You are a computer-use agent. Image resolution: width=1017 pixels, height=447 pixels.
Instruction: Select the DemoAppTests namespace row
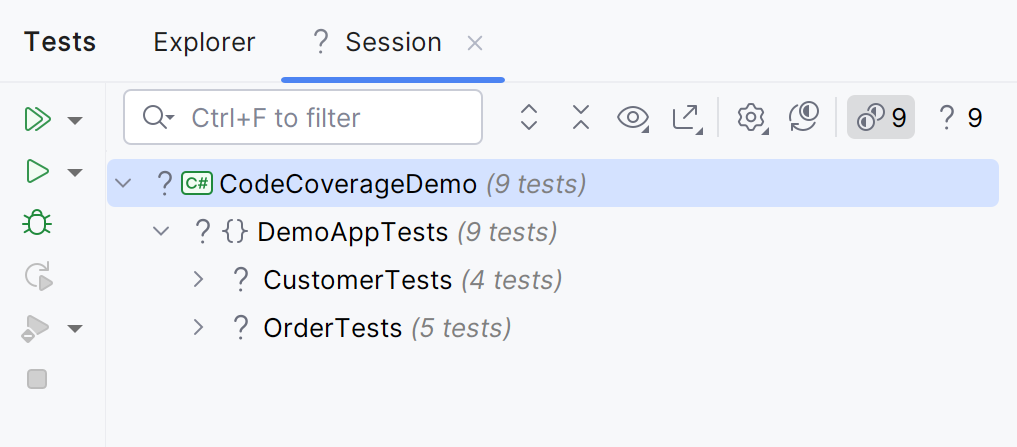(x=352, y=232)
